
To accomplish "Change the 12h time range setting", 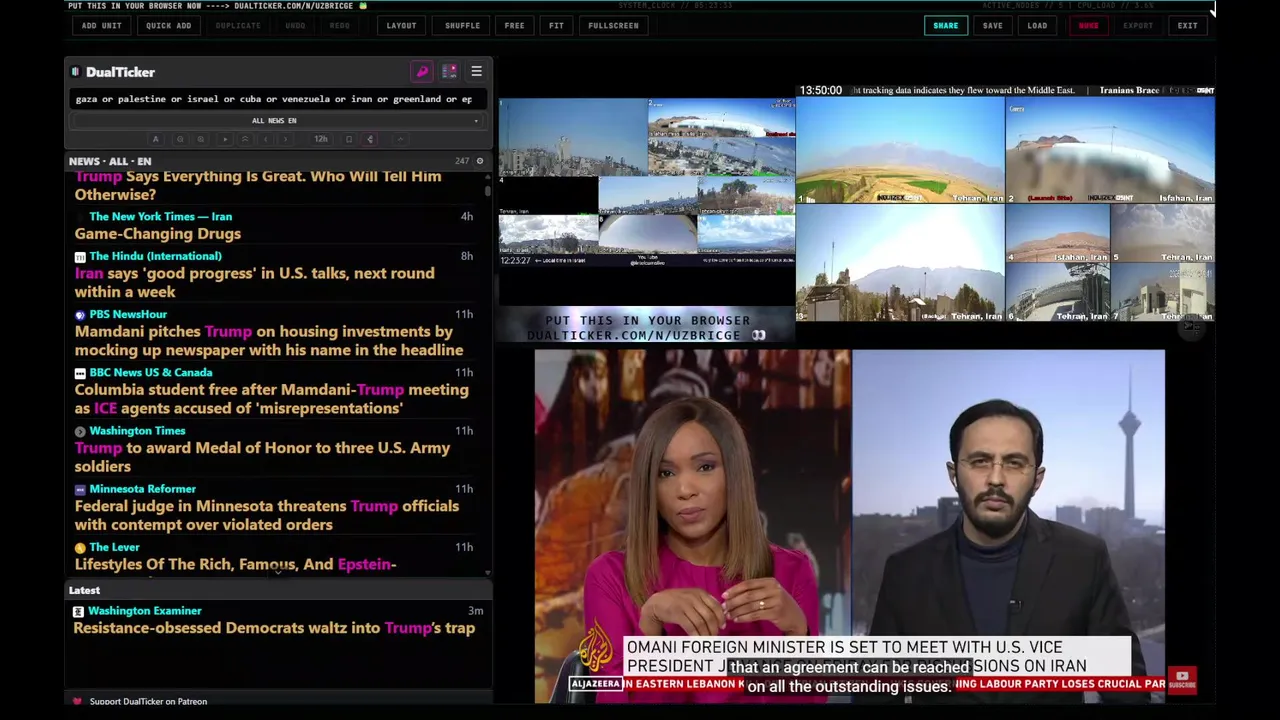I will [x=321, y=139].
